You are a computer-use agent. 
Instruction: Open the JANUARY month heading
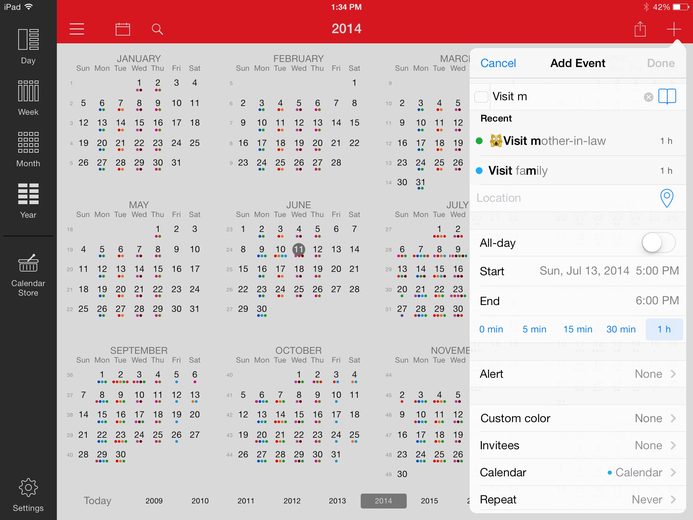point(139,58)
